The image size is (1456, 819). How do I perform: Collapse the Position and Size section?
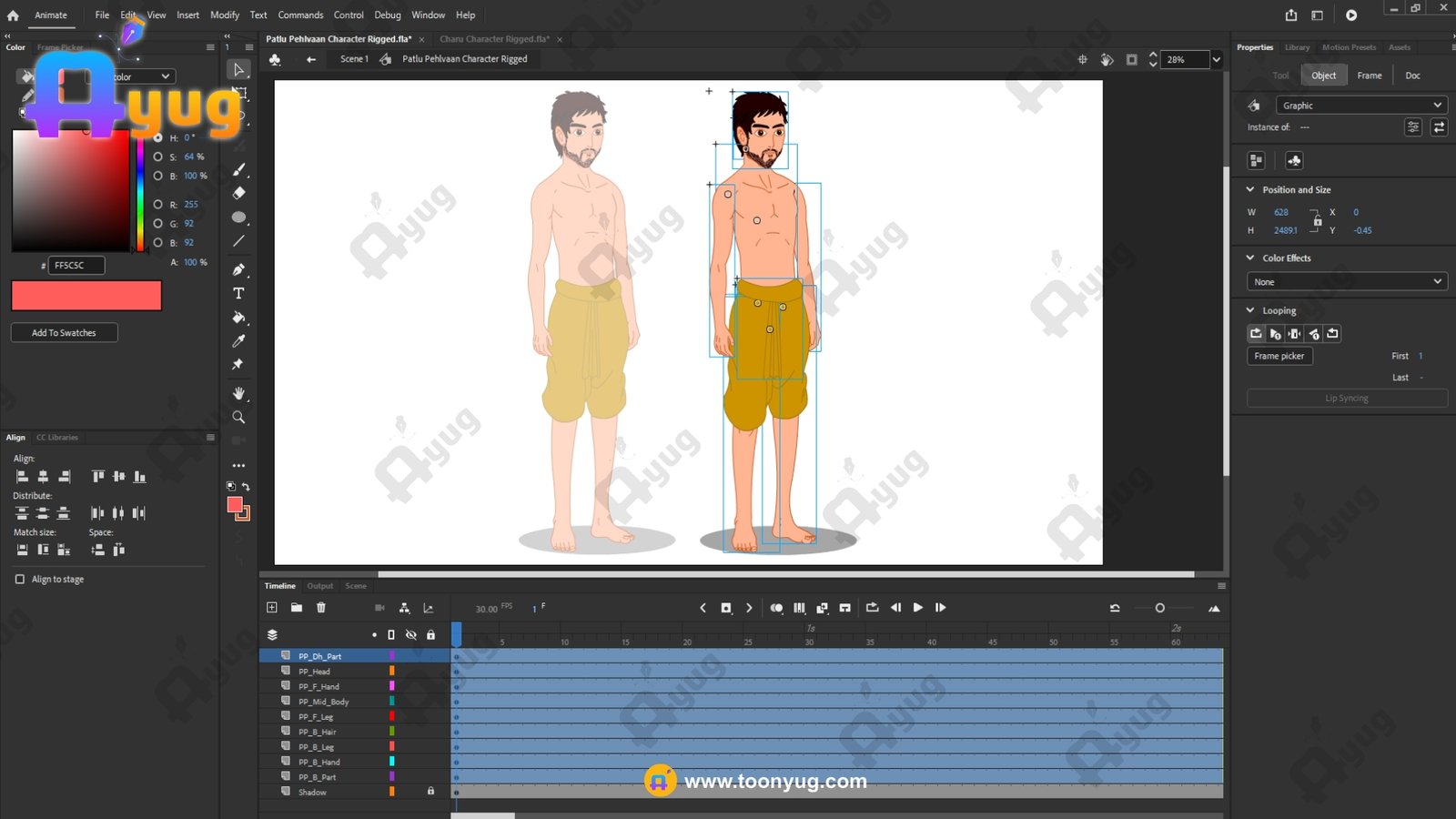point(1250,189)
